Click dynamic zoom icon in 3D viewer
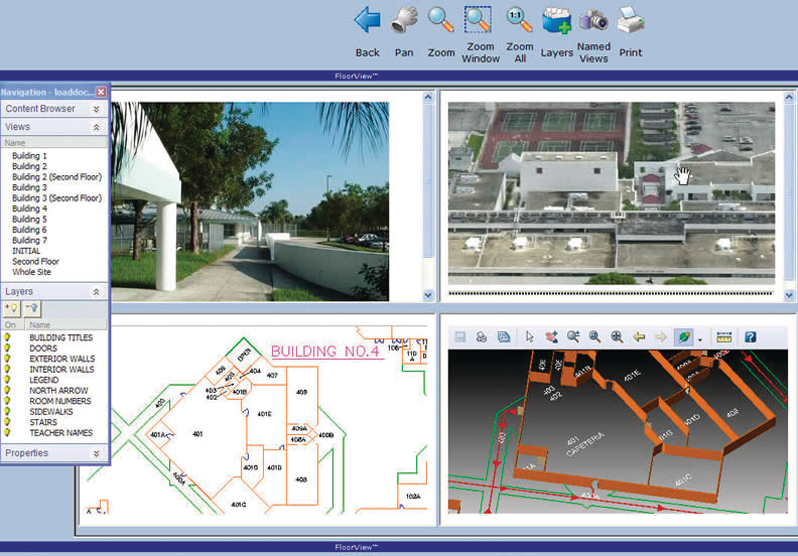This screenshot has width=798, height=556. click(574, 337)
